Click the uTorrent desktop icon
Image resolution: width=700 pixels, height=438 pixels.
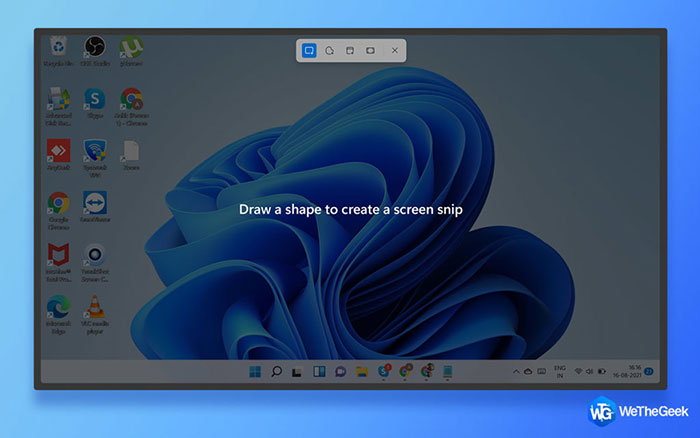click(130, 48)
